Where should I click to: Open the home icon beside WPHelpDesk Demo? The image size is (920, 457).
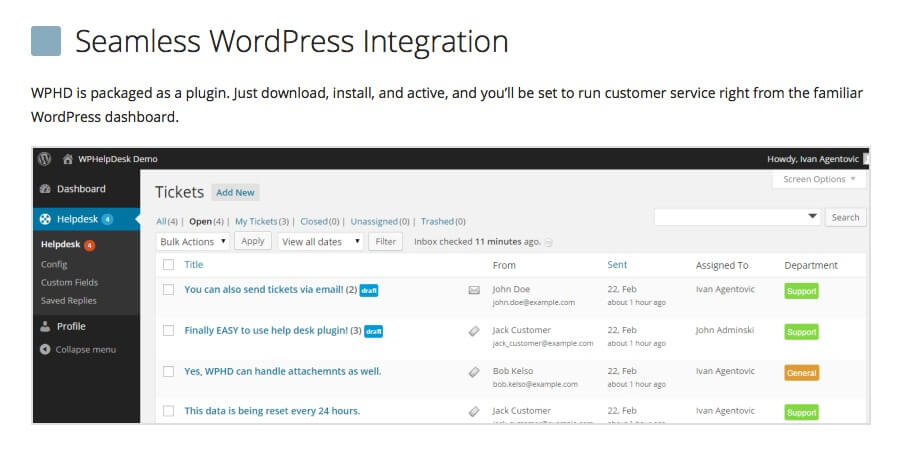click(x=68, y=159)
